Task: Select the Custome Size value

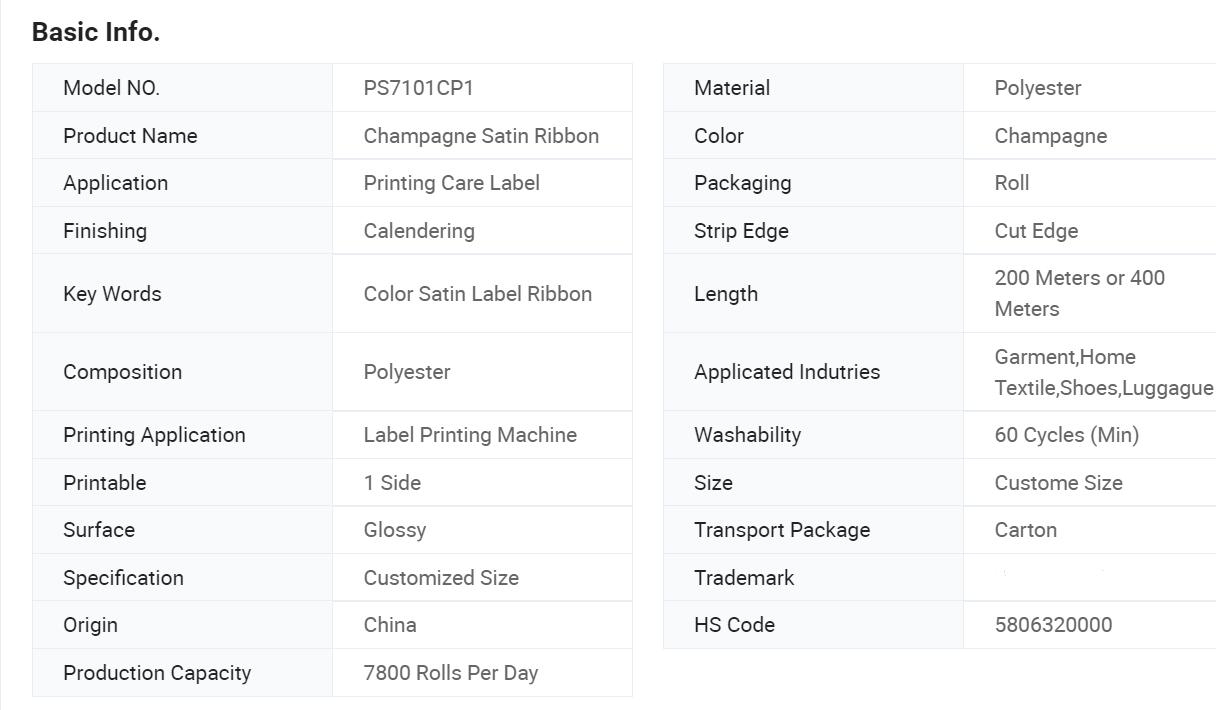Action: coord(1058,483)
